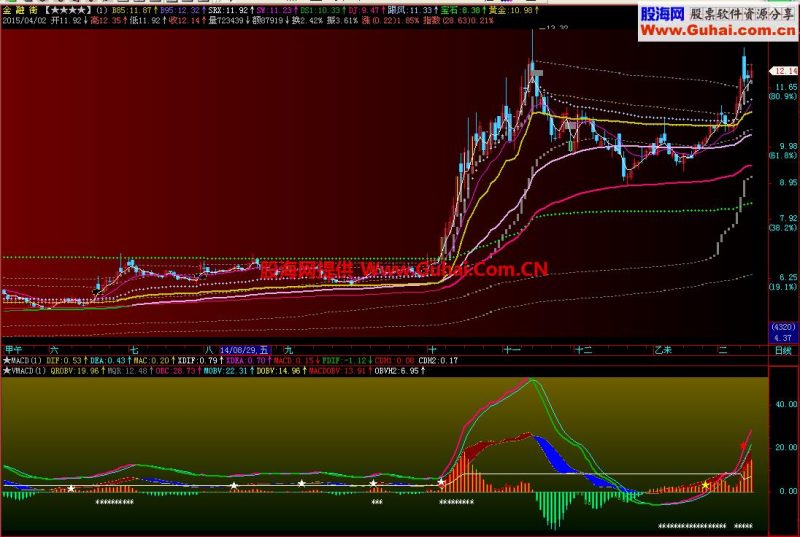800x537 pixels.
Task: Click the 七 month marker on the time axis
Action: (x=134, y=350)
